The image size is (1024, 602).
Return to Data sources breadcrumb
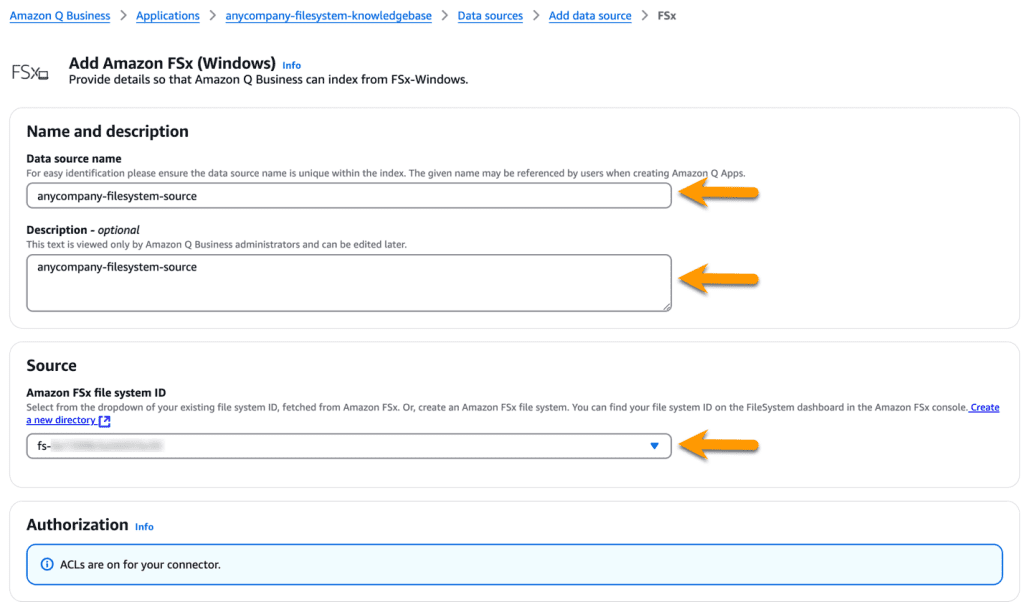click(490, 16)
